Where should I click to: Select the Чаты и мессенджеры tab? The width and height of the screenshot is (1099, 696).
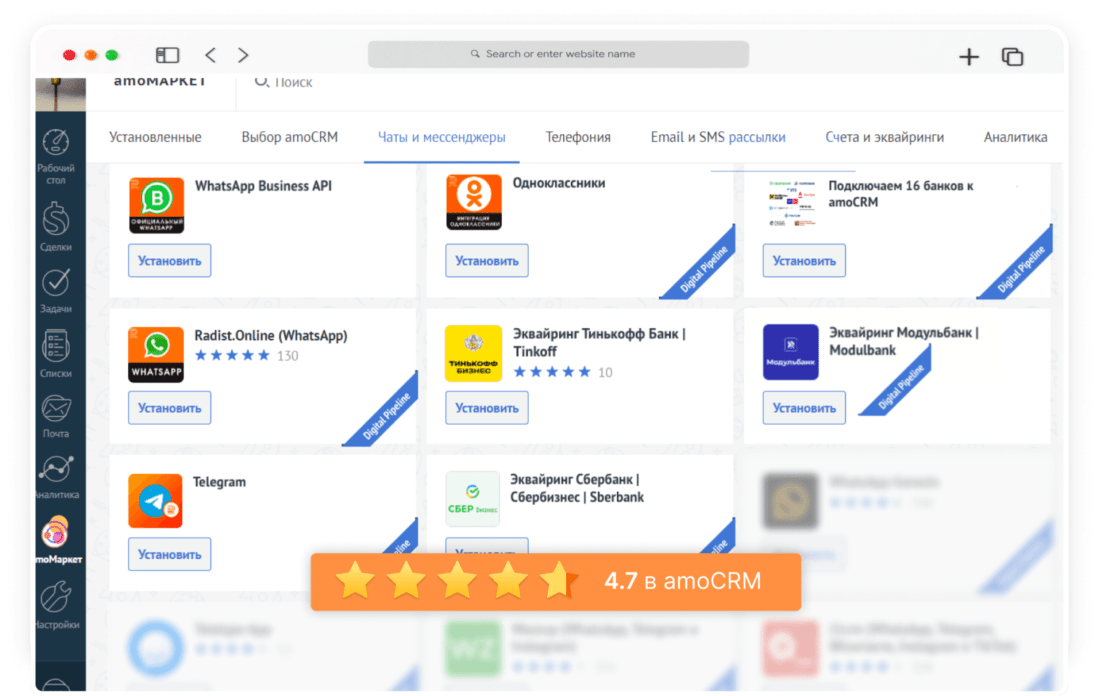pos(442,137)
